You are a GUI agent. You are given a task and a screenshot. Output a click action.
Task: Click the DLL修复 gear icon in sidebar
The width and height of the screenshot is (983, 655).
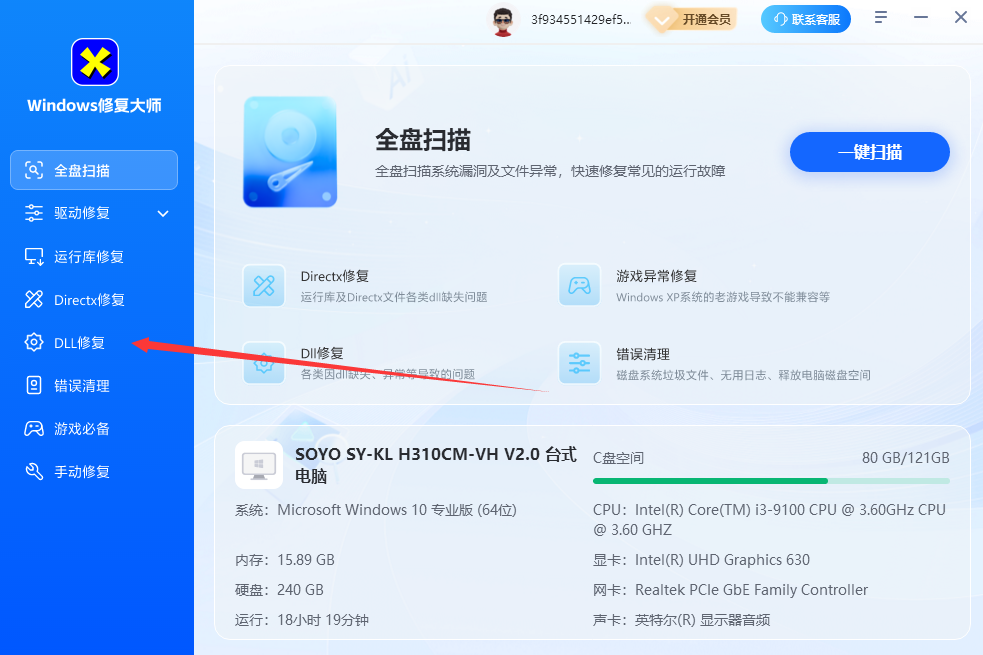click(x=34, y=342)
